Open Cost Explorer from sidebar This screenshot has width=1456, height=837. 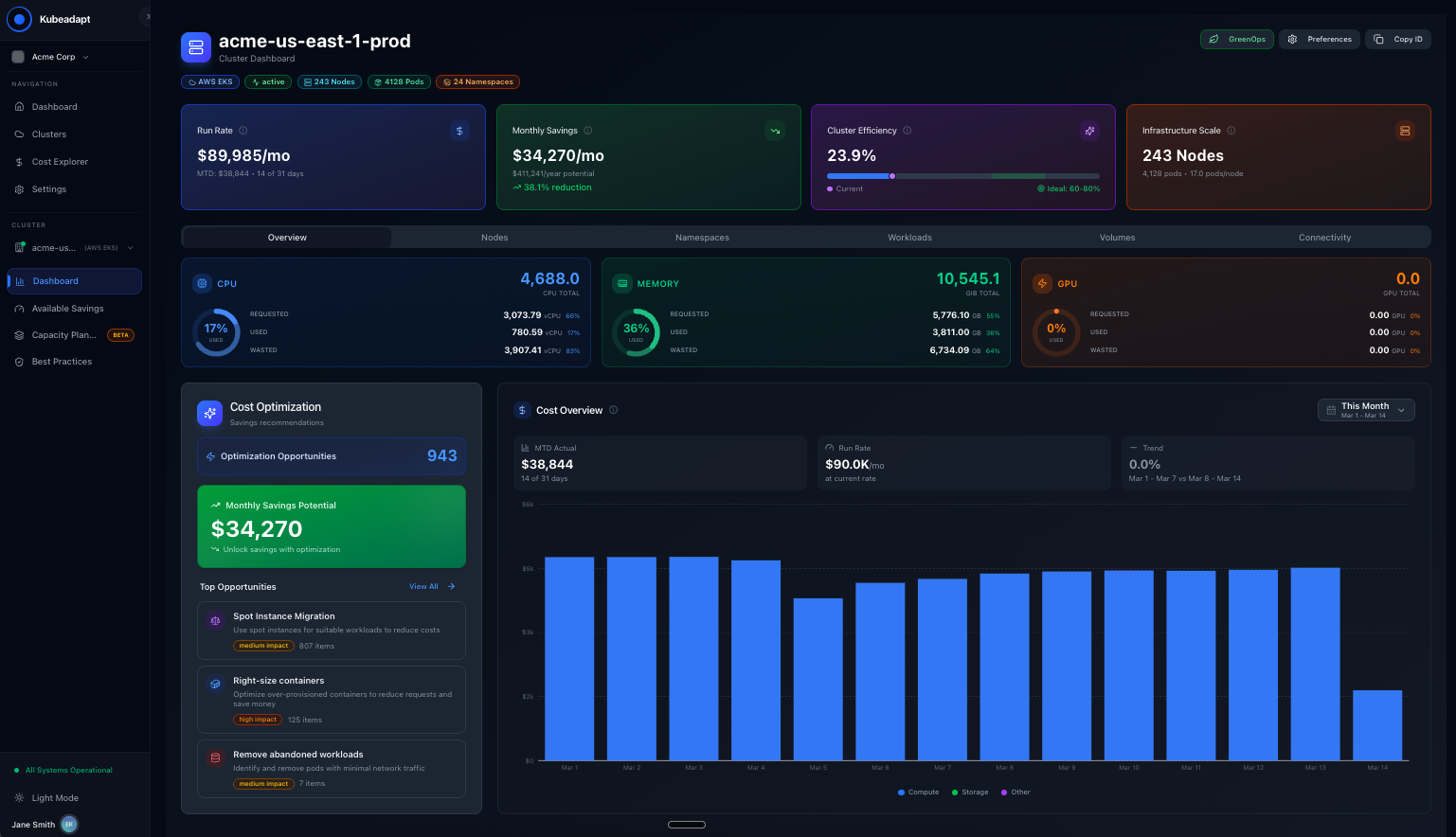pos(60,162)
